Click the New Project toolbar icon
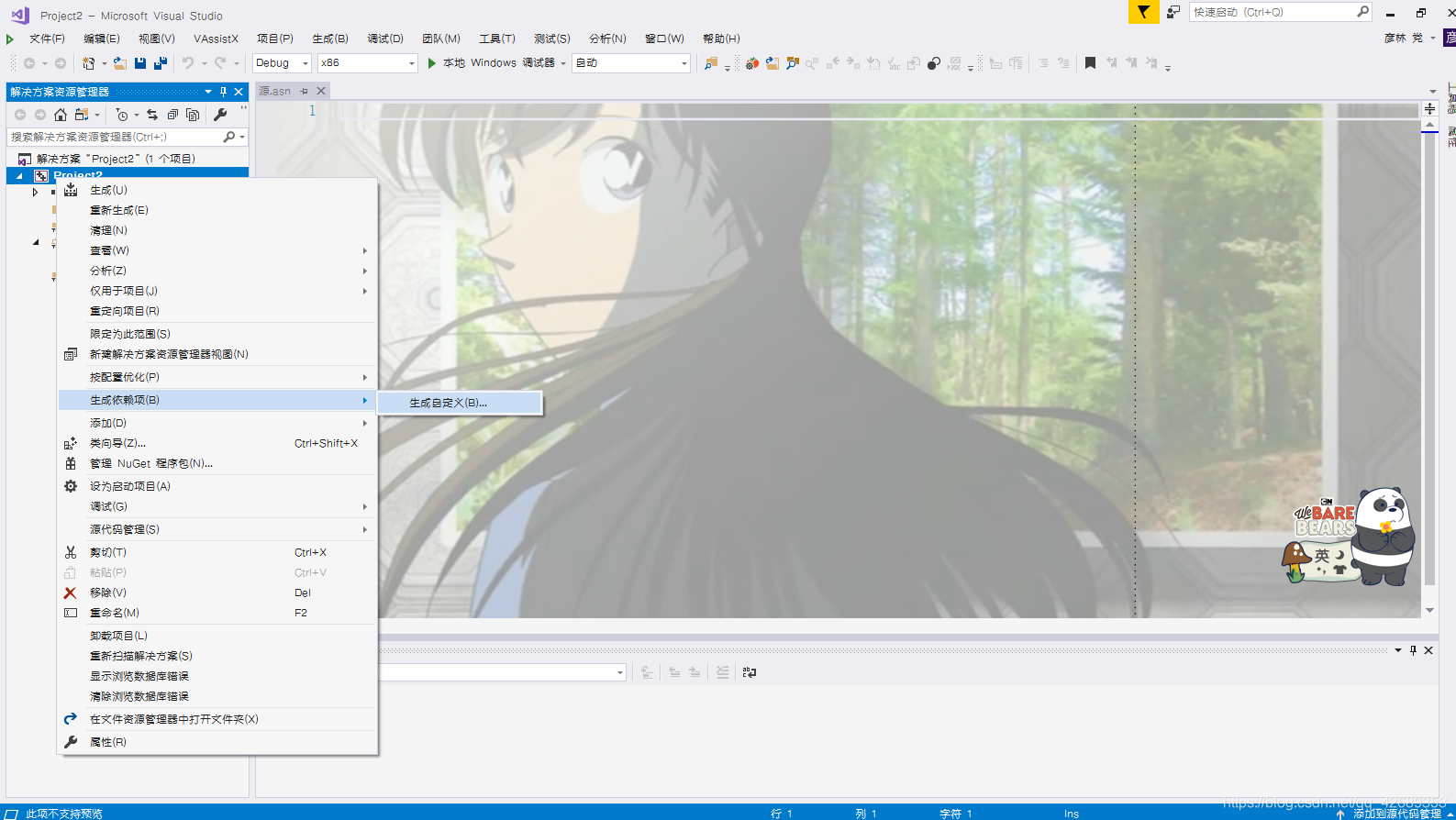 point(89,63)
